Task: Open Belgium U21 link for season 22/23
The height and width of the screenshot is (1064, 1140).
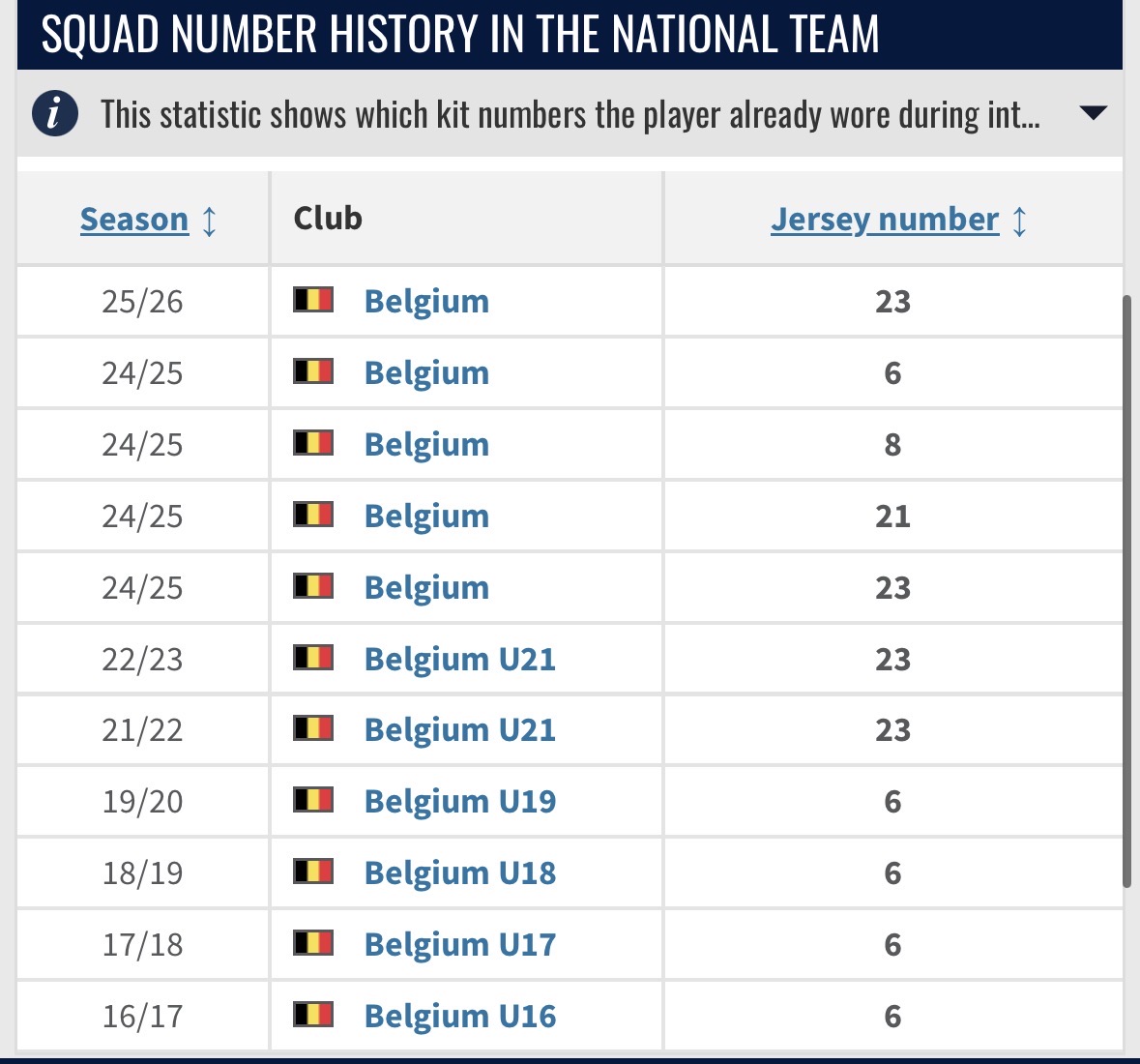Action: click(x=459, y=659)
